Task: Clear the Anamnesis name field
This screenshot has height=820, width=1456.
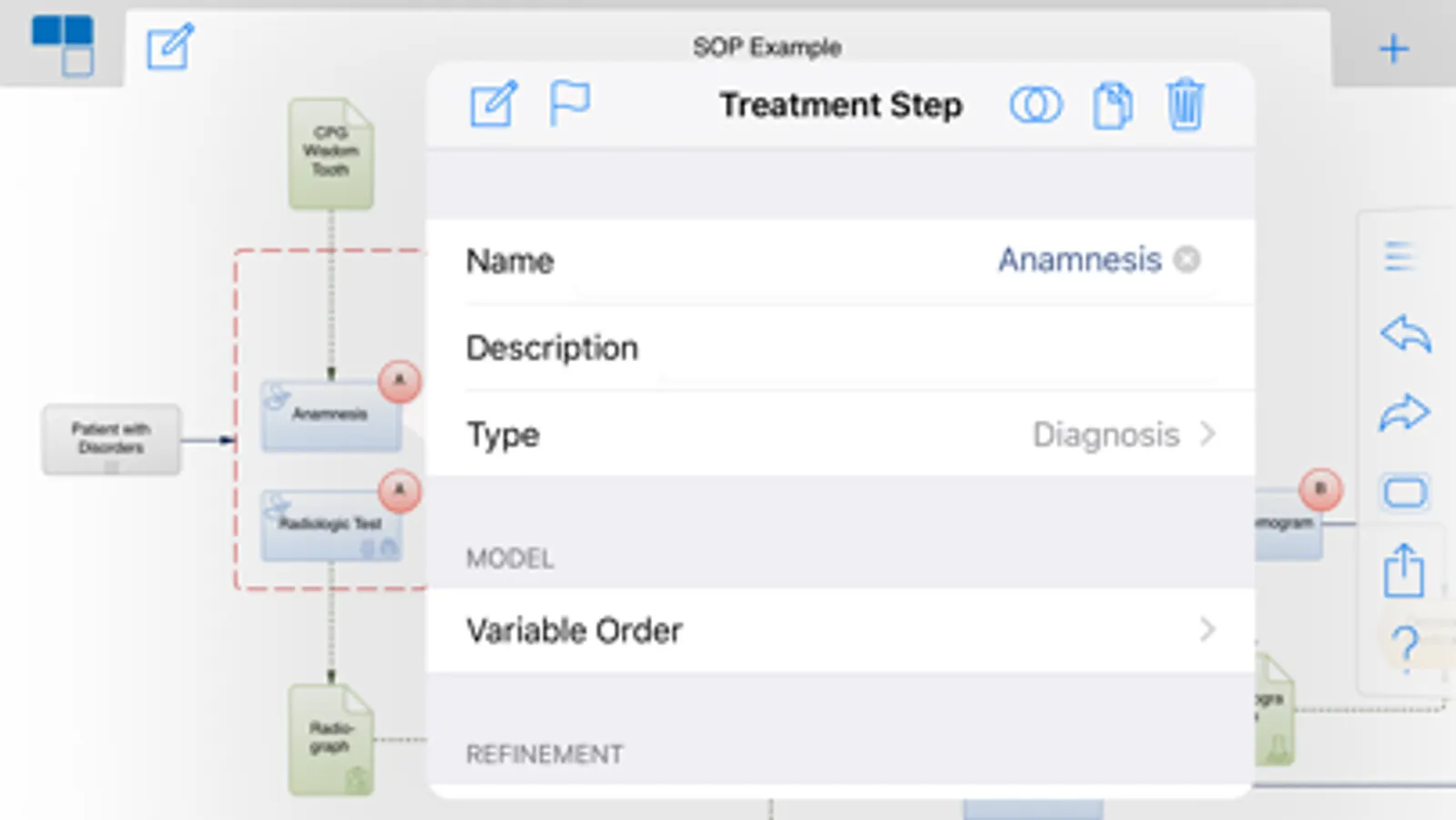Action: point(1186,260)
